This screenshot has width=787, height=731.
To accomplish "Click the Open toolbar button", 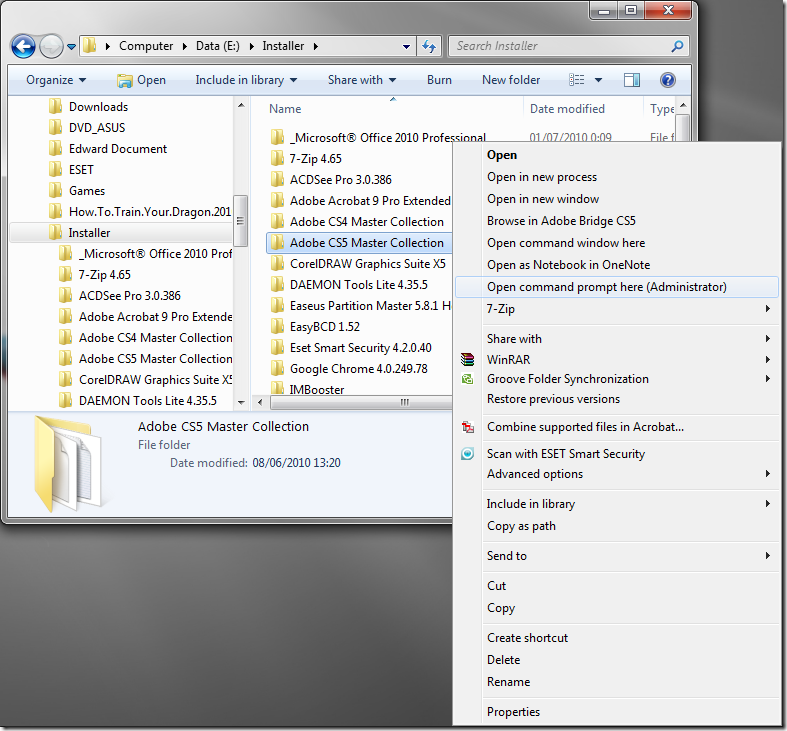I will pos(142,80).
